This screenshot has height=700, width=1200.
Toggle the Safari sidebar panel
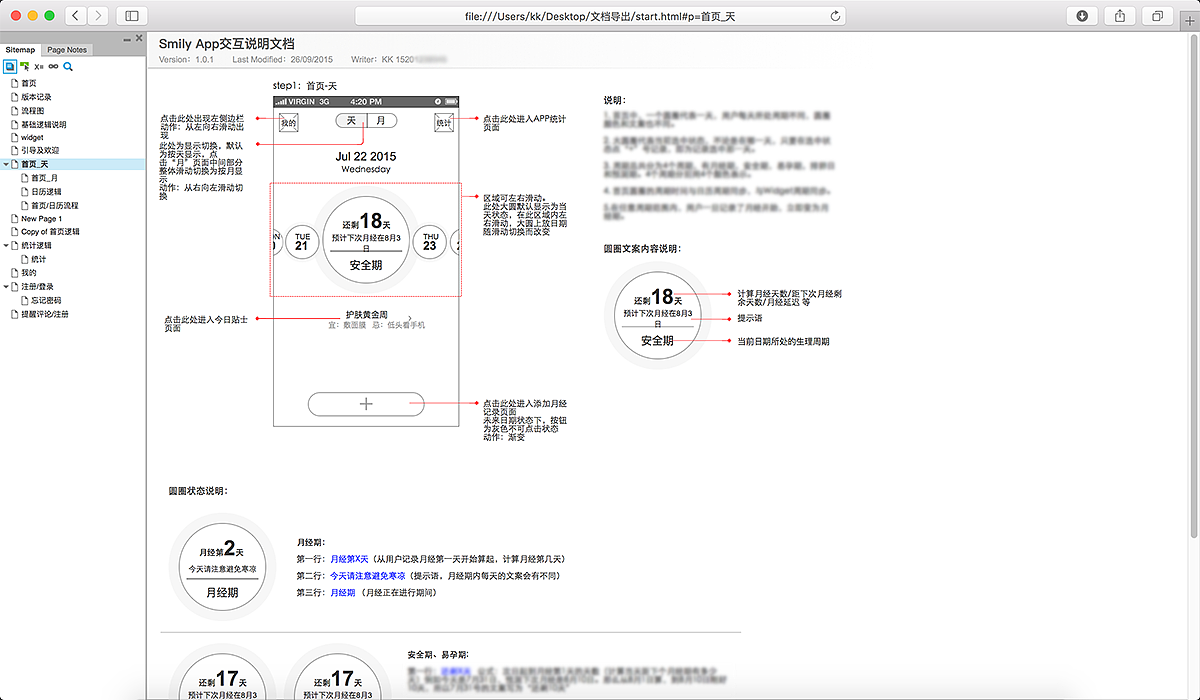(x=133, y=16)
